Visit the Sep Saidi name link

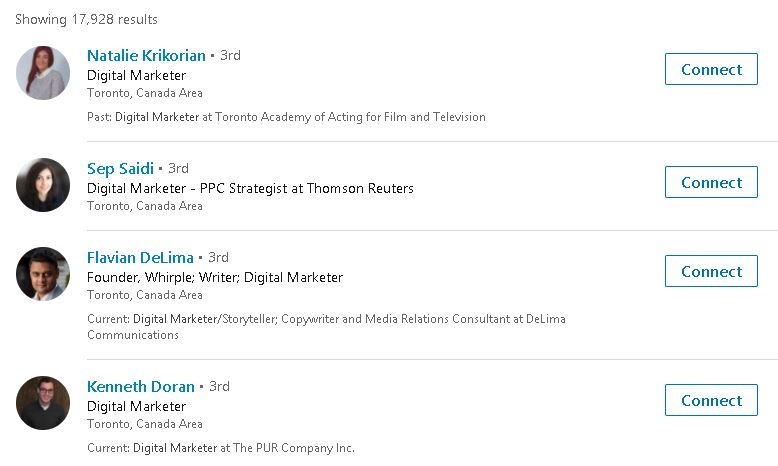click(120, 169)
